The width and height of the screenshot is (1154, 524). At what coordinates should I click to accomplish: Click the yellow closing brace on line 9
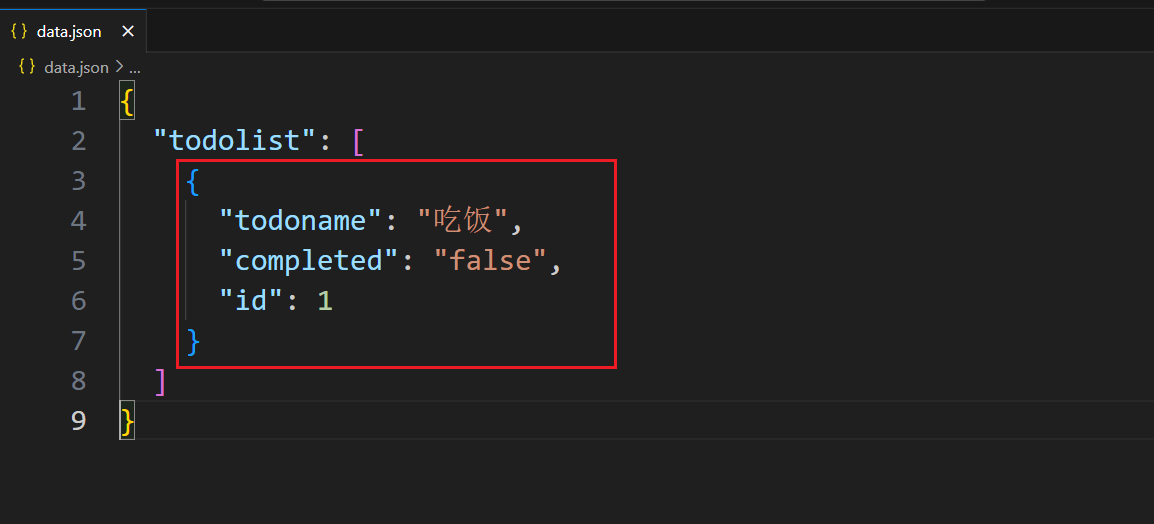click(127, 421)
